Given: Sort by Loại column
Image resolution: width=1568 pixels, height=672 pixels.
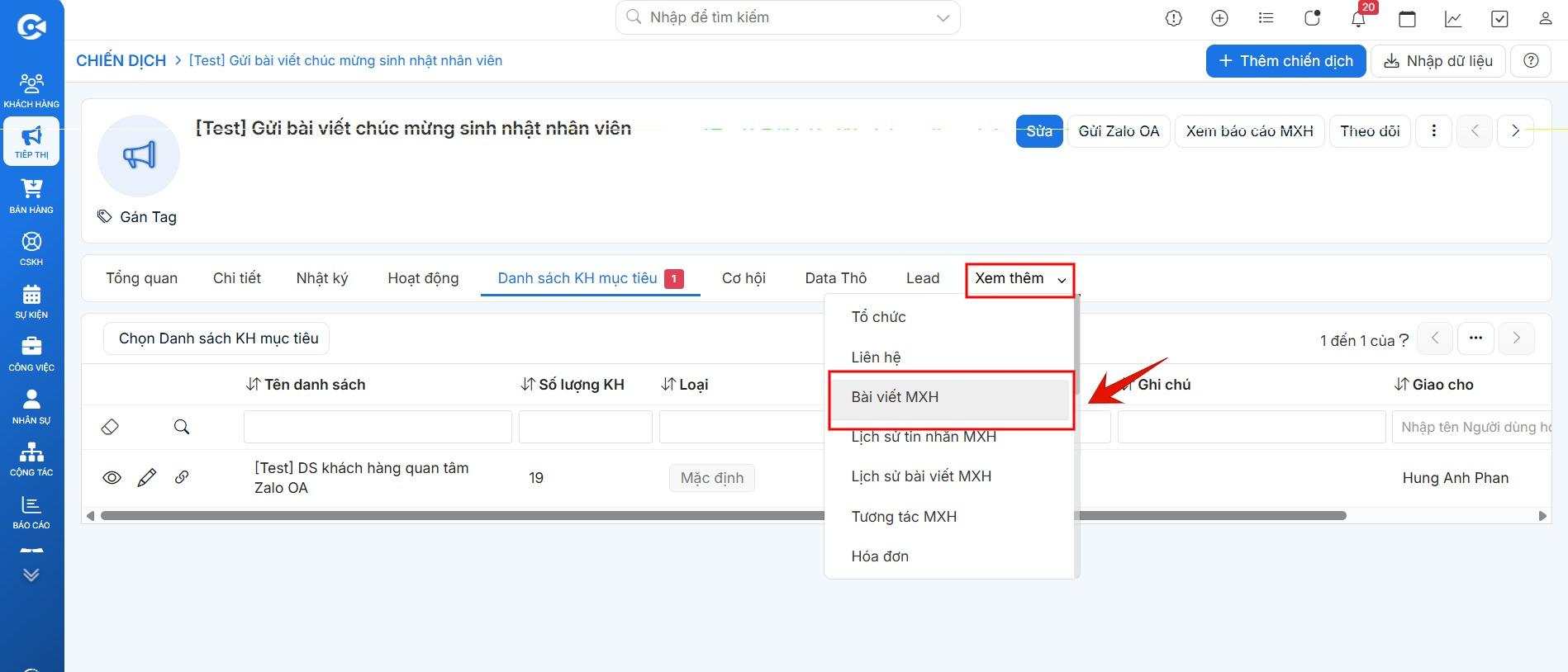Looking at the screenshot, I should coord(685,385).
